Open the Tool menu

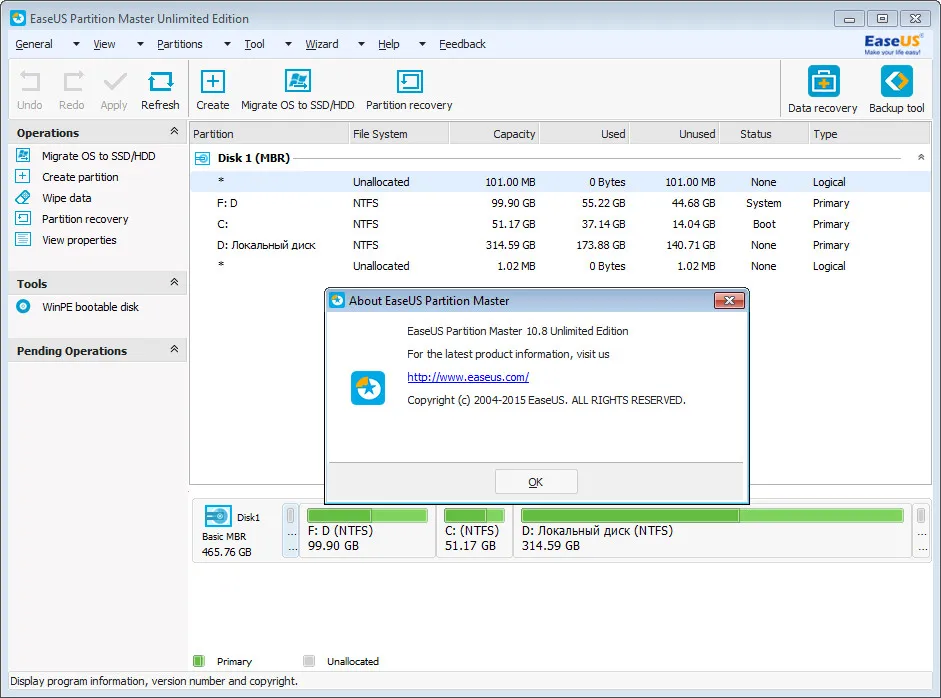[254, 44]
